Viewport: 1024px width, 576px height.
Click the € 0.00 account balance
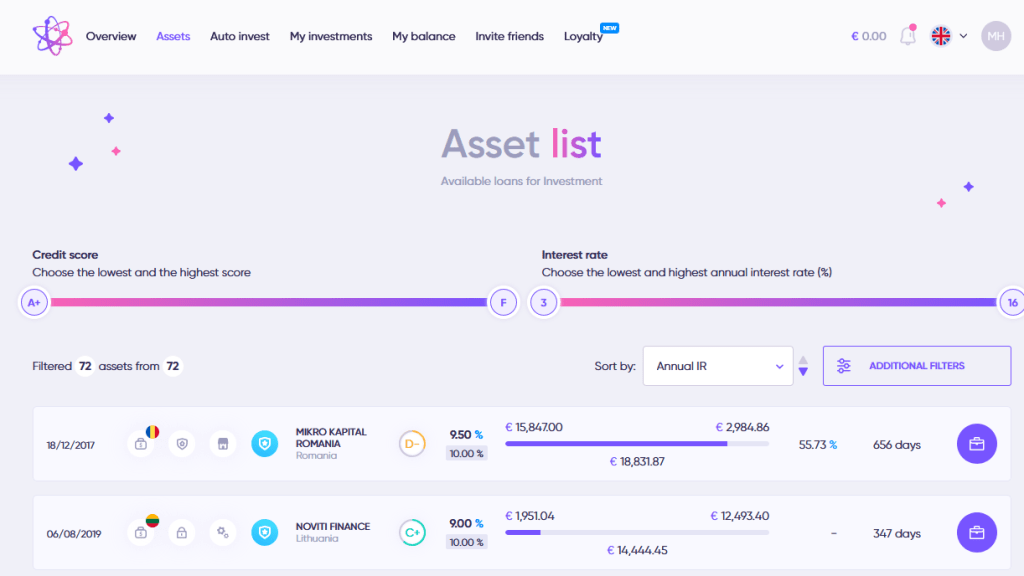[868, 36]
